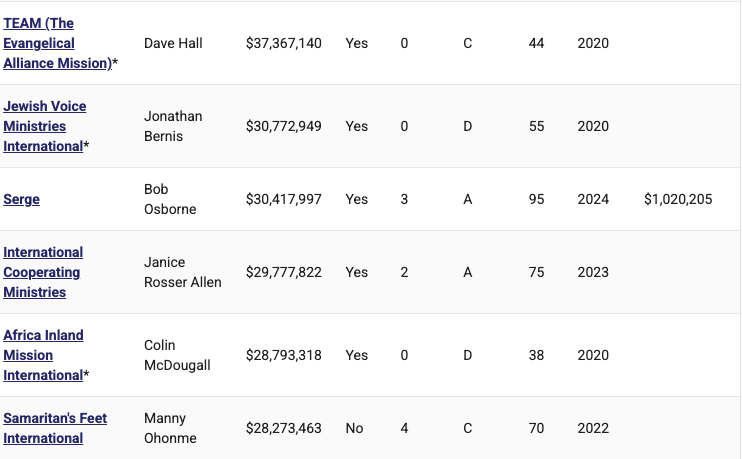The width and height of the screenshot is (742, 459).
Task: Open the Jewish Voice Ministries International link
Action: click(44, 126)
